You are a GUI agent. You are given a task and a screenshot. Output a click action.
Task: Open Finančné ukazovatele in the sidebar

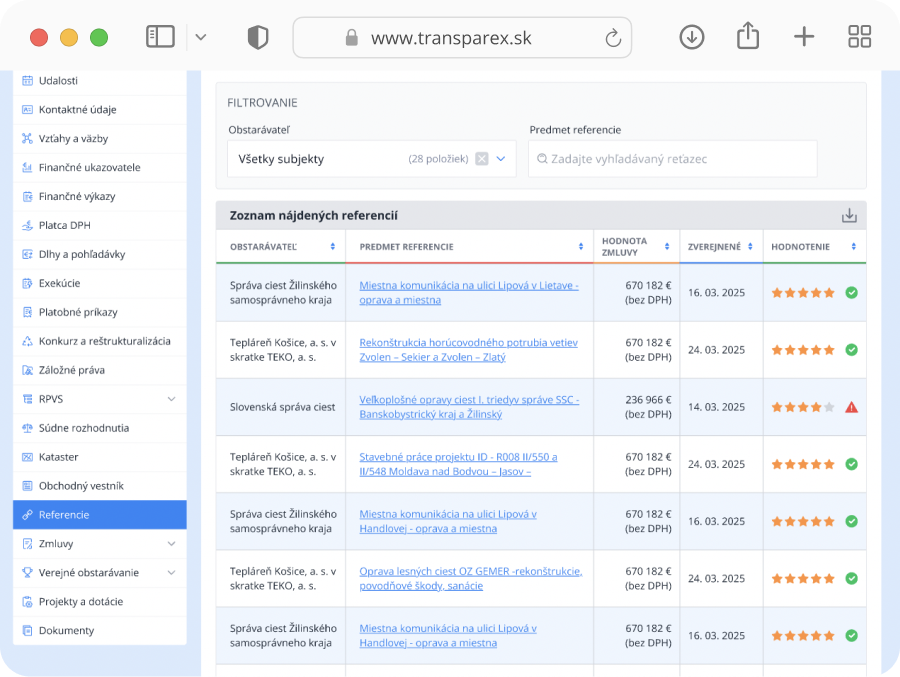pyautogui.click(x=89, y=168)
